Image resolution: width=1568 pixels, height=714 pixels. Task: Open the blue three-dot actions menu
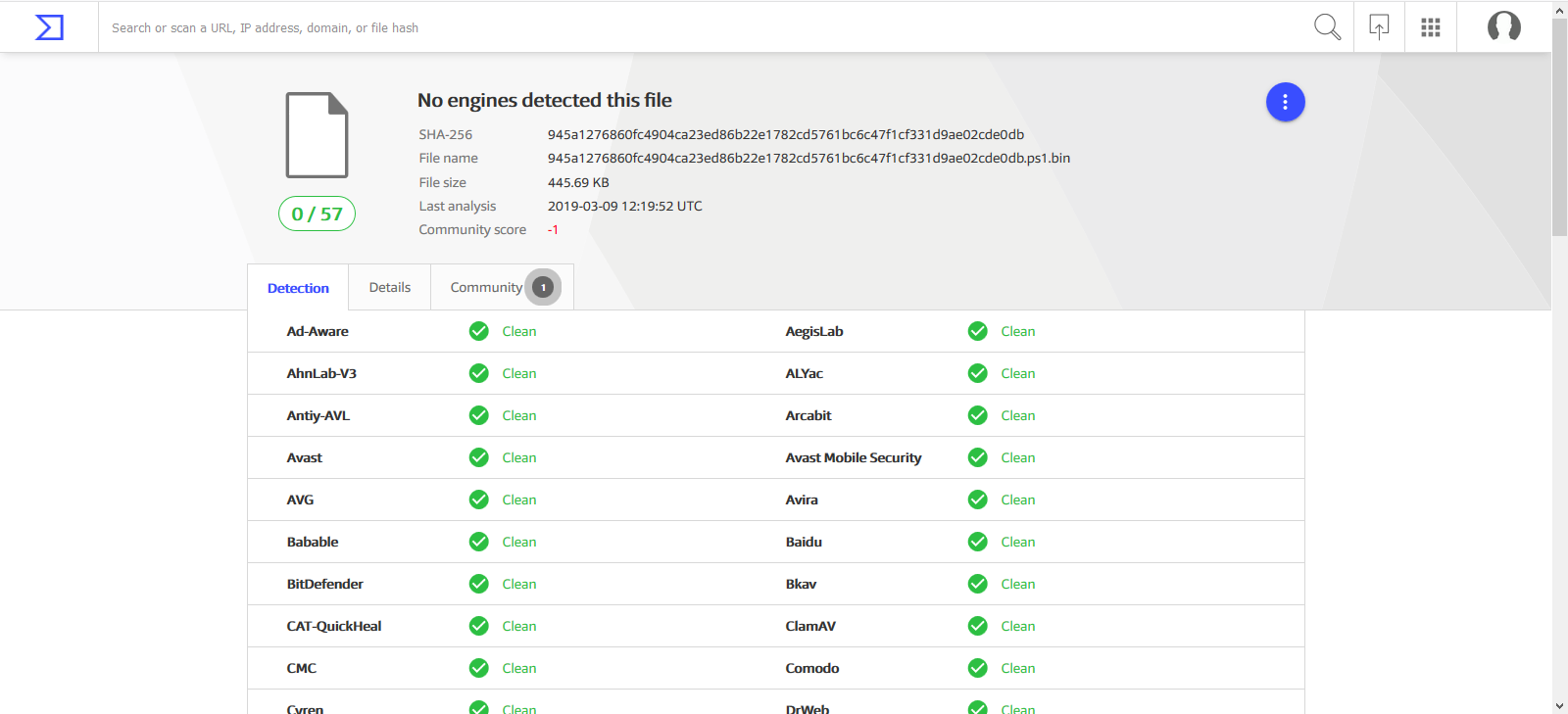click(1285, 102)
